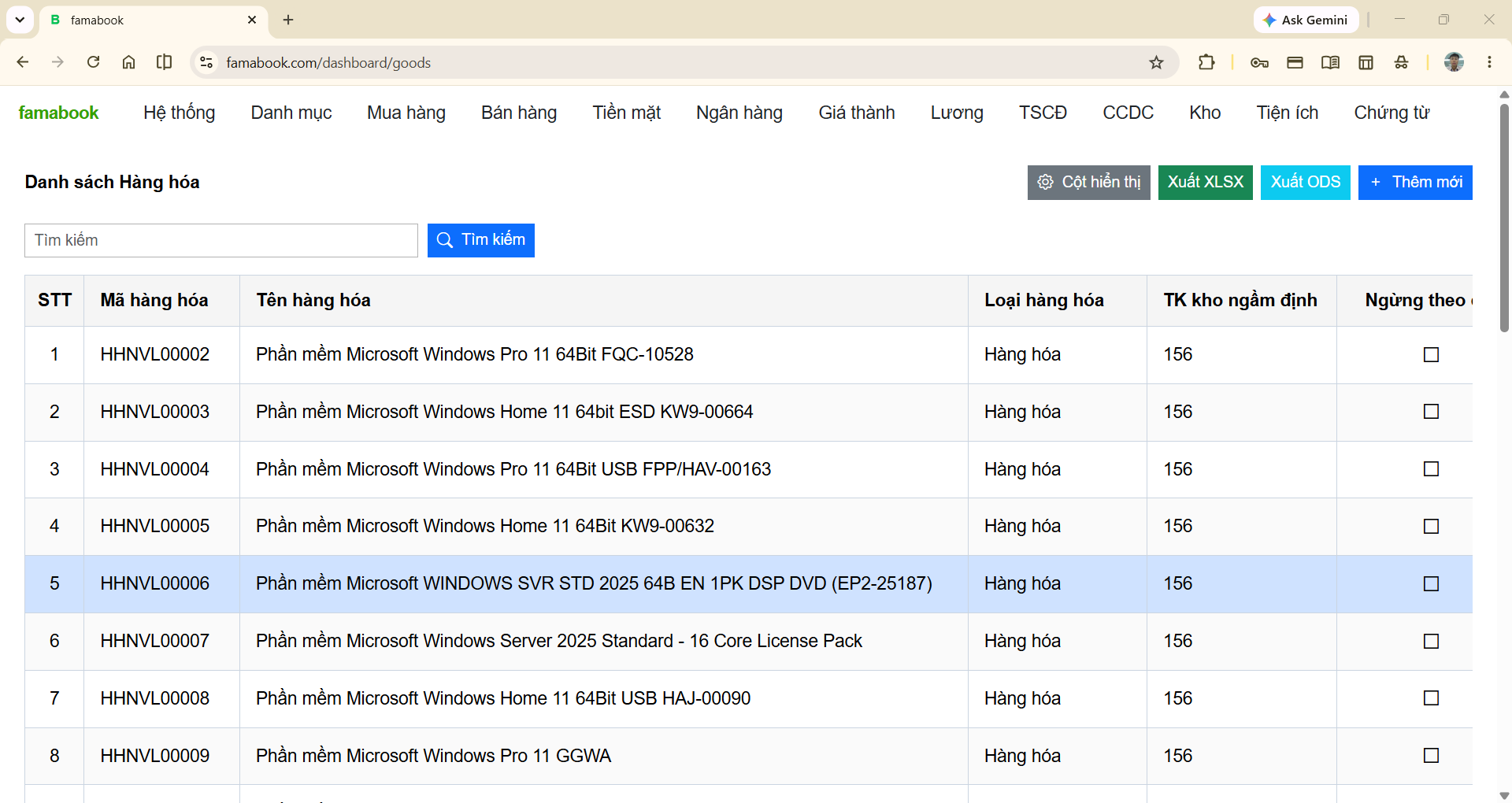
Task: Click the Tên hàng hóa column header
Action: [313, 300]
